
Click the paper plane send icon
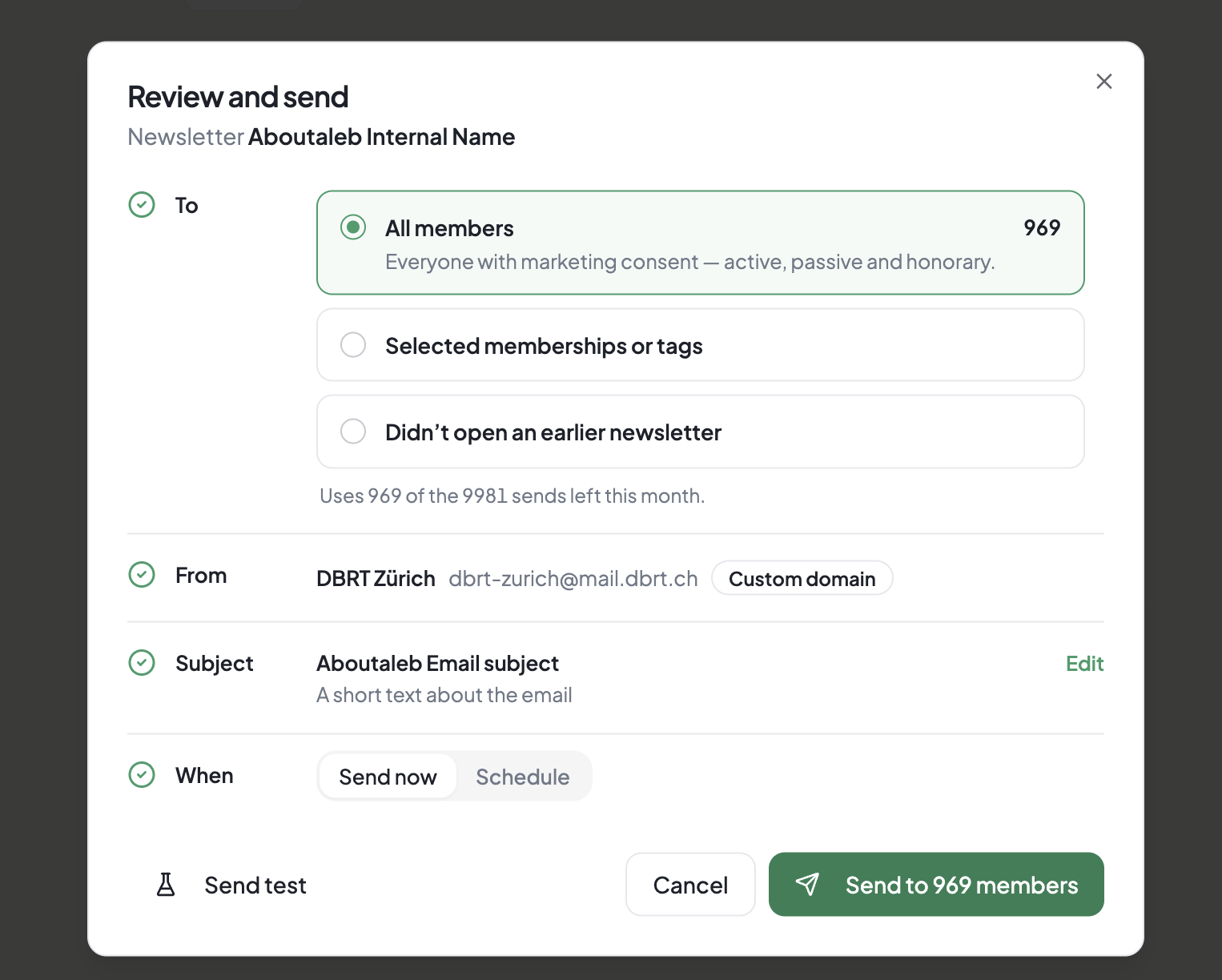pos(807,884)
